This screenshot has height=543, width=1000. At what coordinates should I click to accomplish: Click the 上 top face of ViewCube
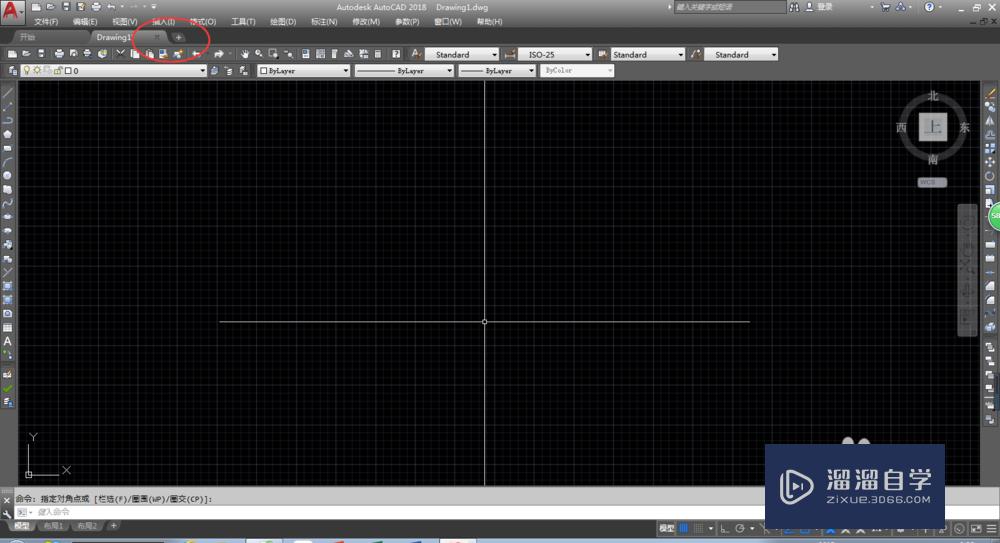(933, 127)
